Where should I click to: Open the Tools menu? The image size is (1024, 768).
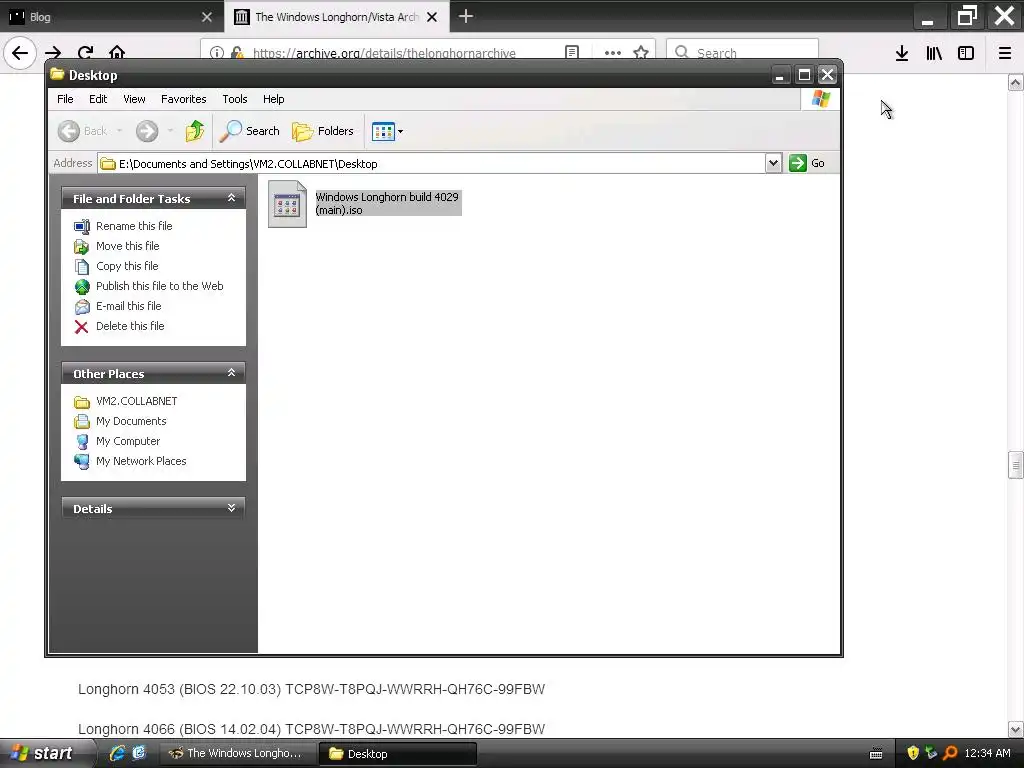tap(234, 99)
